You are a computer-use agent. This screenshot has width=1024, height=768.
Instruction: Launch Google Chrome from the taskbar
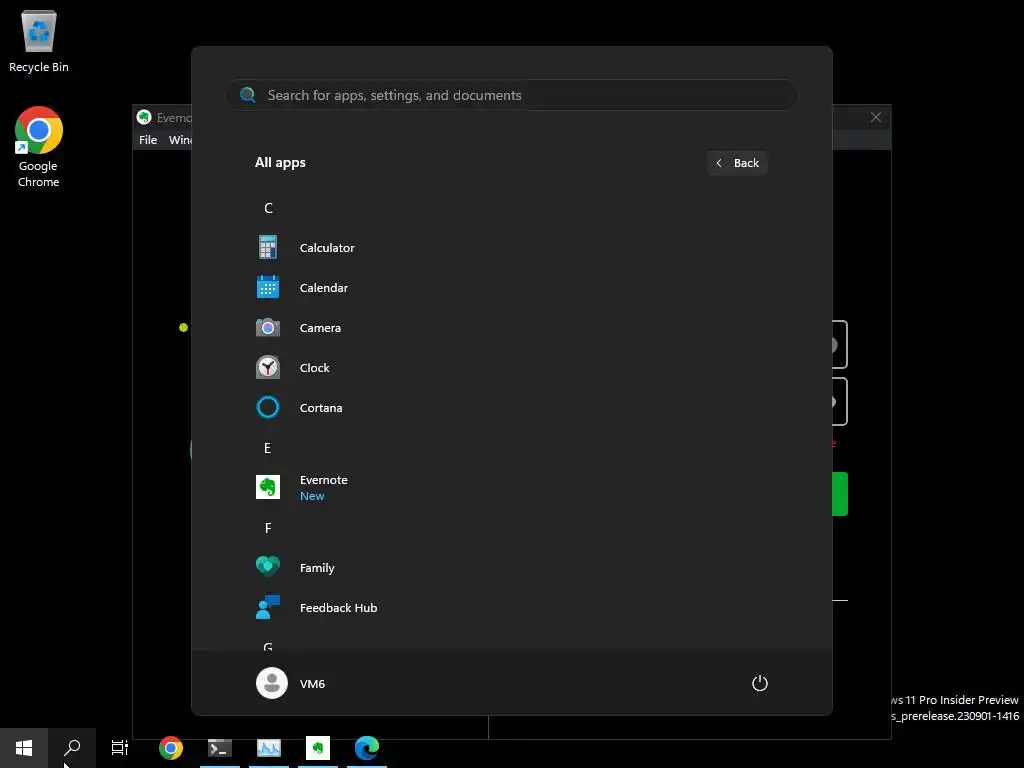click(x=171, y=748)
